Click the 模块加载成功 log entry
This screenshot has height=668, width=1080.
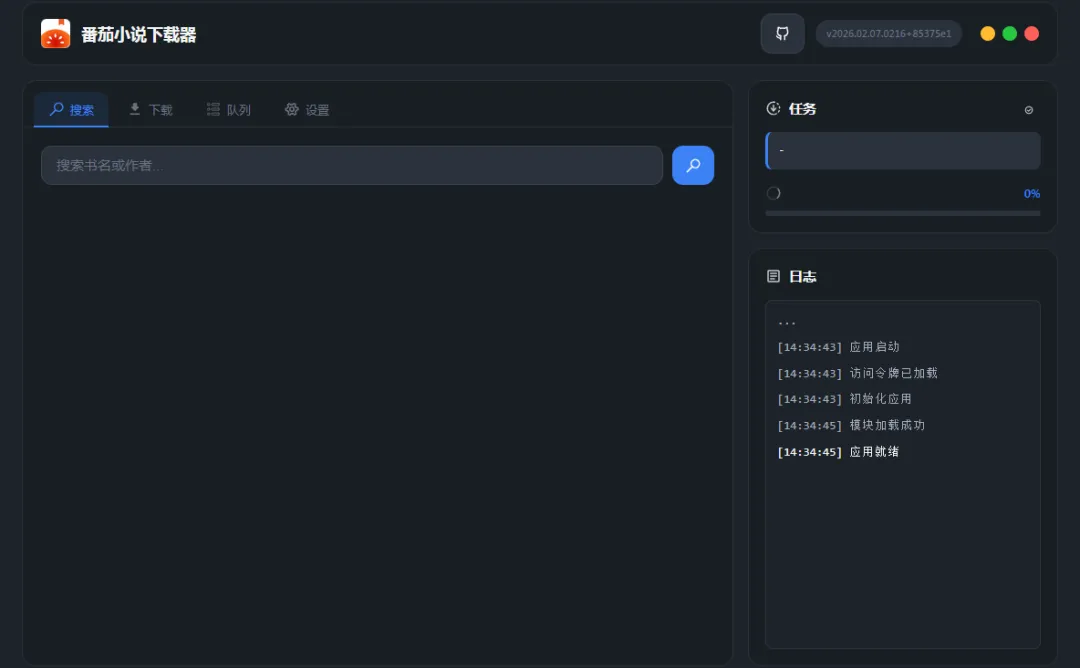pyautogui.click(x=851, y=426)
